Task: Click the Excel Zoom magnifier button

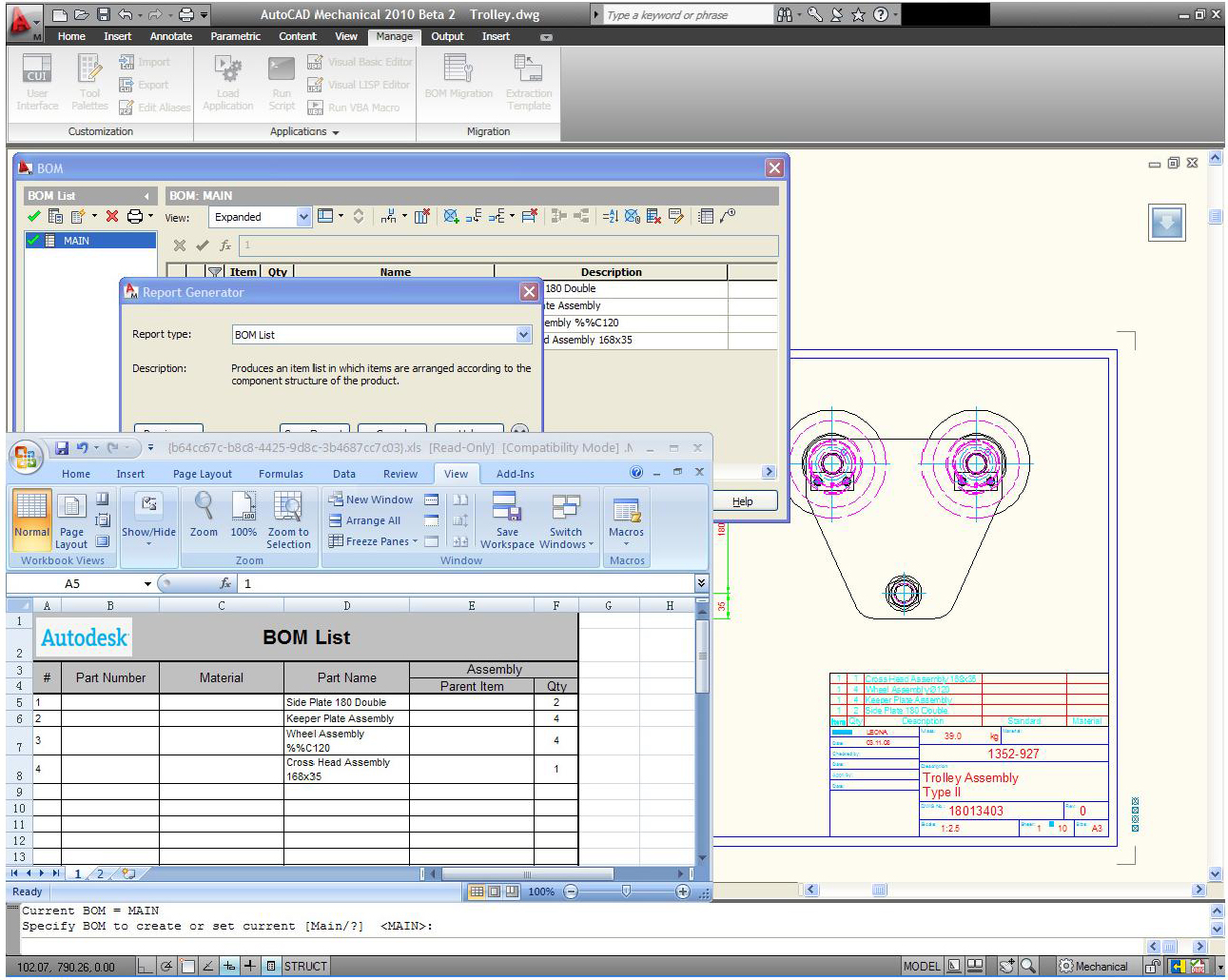Action: [x=204, y=515]
